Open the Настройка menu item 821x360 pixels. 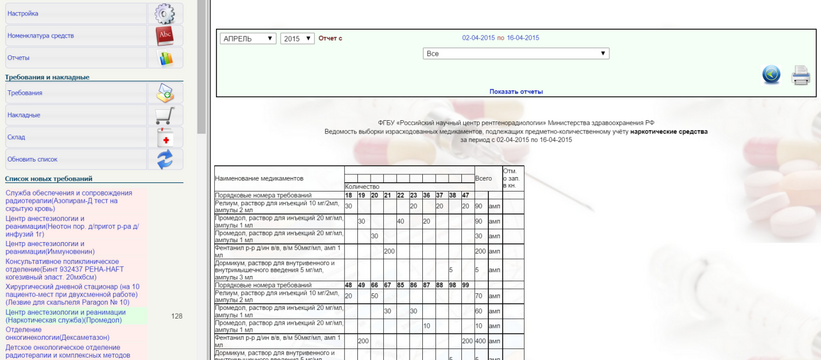point(76,14)
